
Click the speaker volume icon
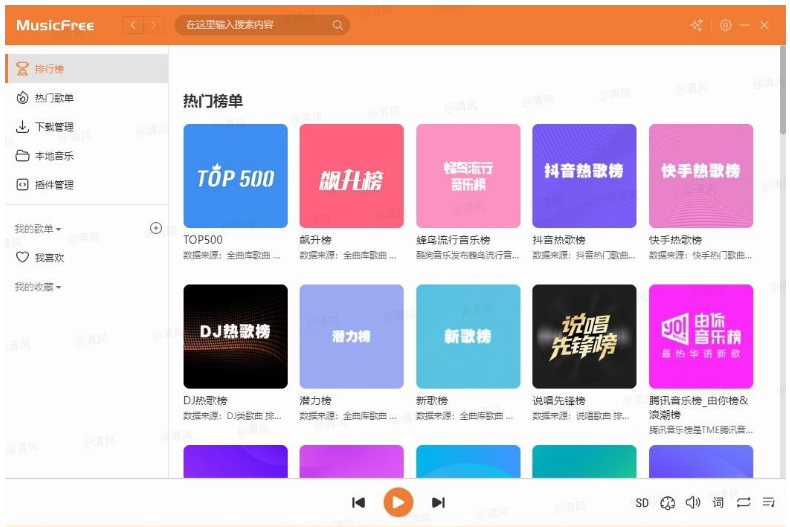(693, 502)
